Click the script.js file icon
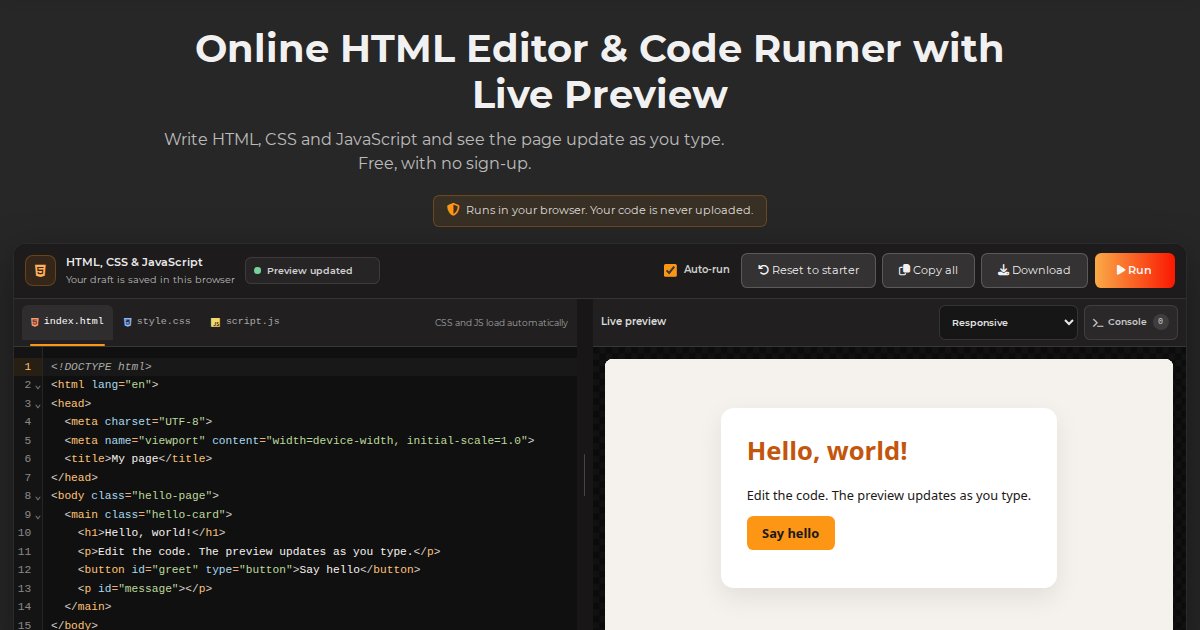The image size is (1200, 630). click(215, 322)
